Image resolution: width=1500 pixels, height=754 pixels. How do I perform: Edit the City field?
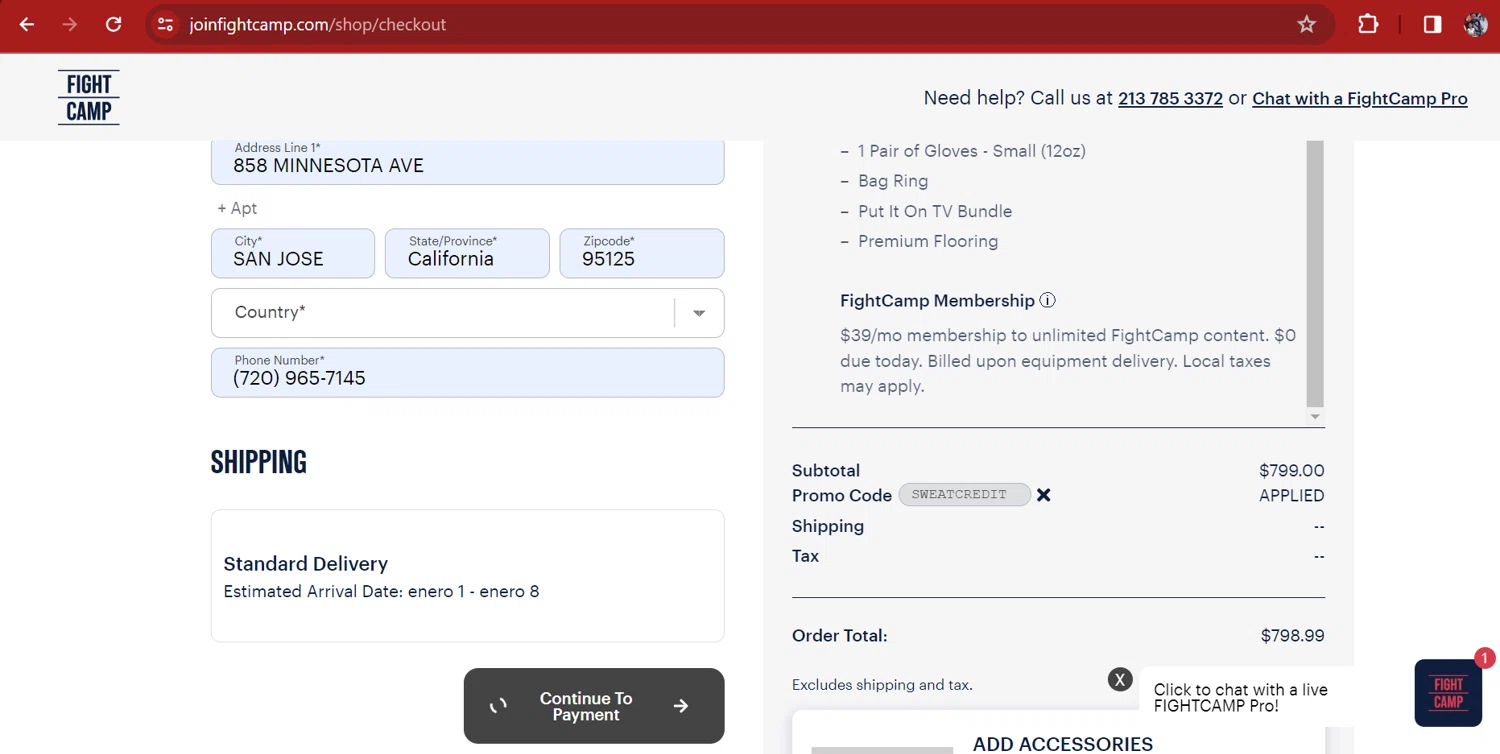point(293,253)
